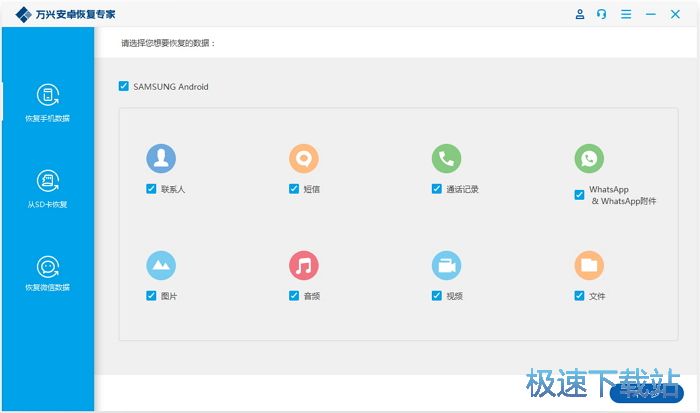Click the 从SD卡恢复 sidebar label

coord(47,204)
